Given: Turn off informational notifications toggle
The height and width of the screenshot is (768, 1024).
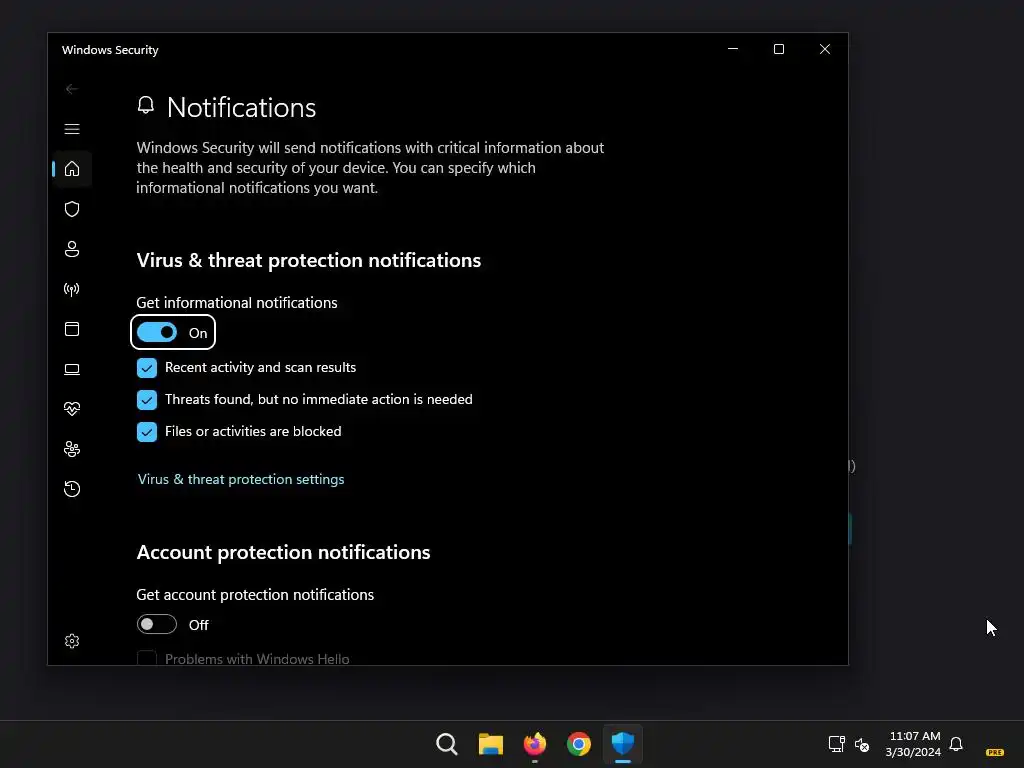Looking at the screenshot, I should pos(157,332).
